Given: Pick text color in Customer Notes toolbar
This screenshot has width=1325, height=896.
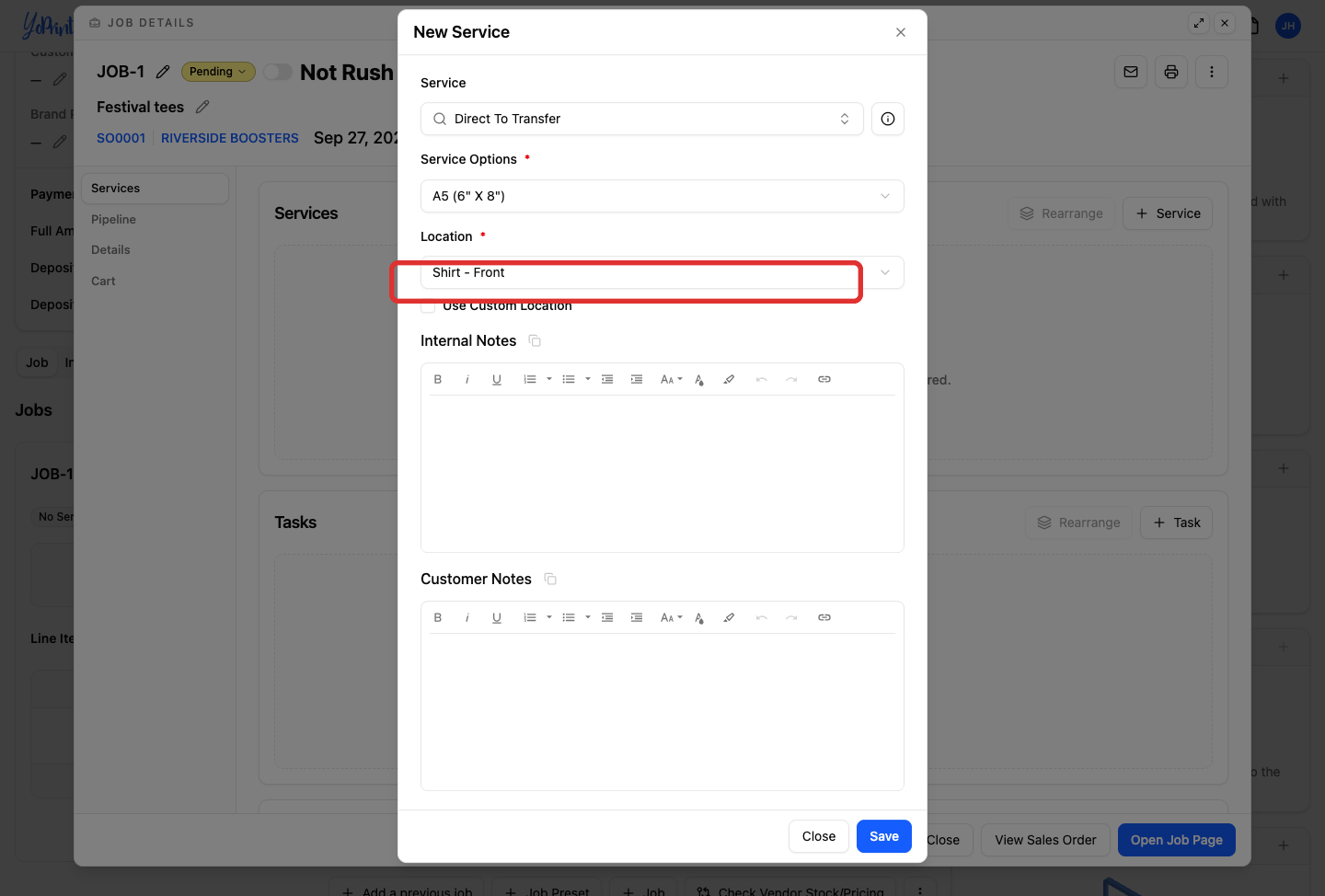Looking at the screenshot, I should 699,617.
